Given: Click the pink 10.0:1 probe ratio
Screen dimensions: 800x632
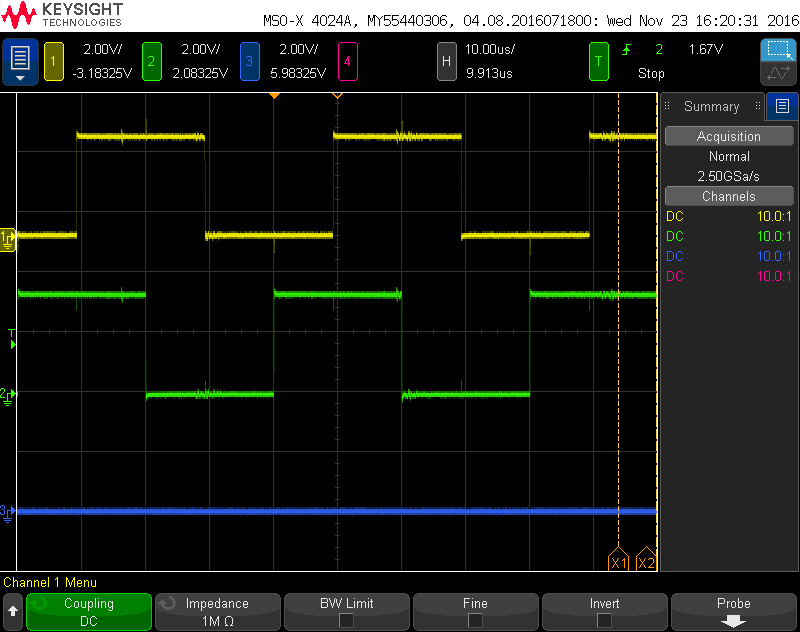Looking at the screenshot, I should [x=774, y=276].
